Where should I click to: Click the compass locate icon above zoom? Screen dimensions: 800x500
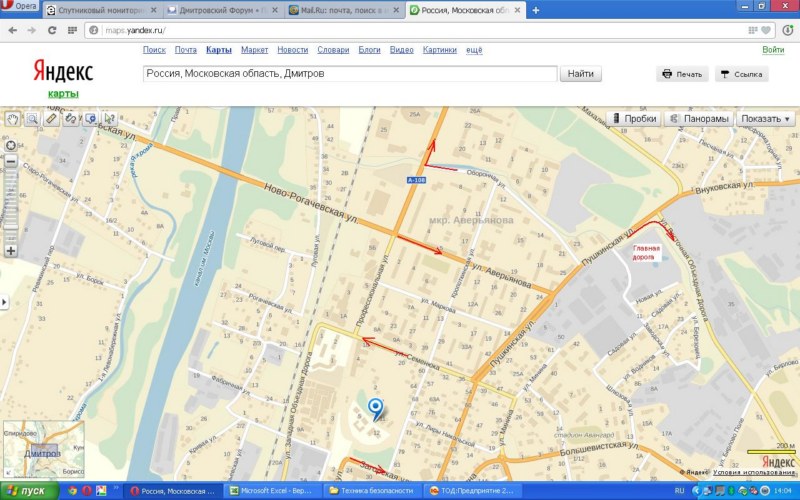11,145
